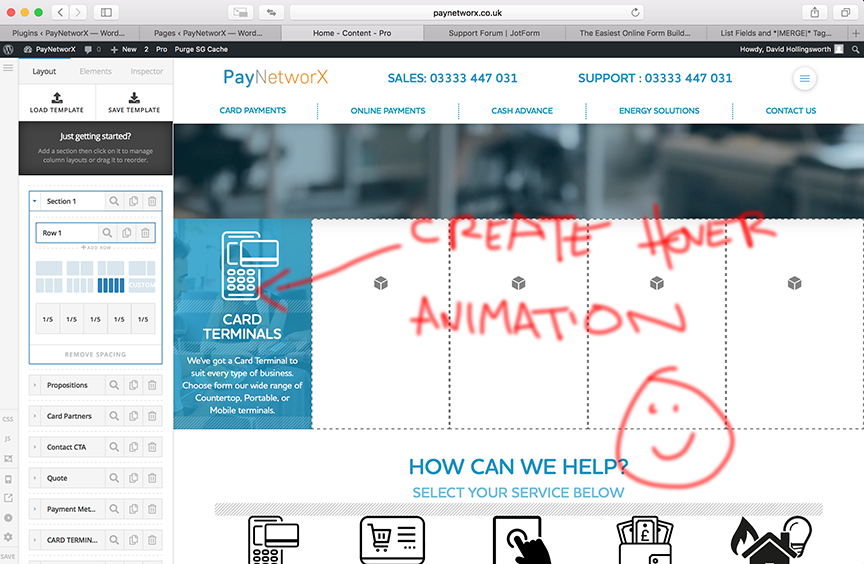Choose the Custom column layout option

142,285
